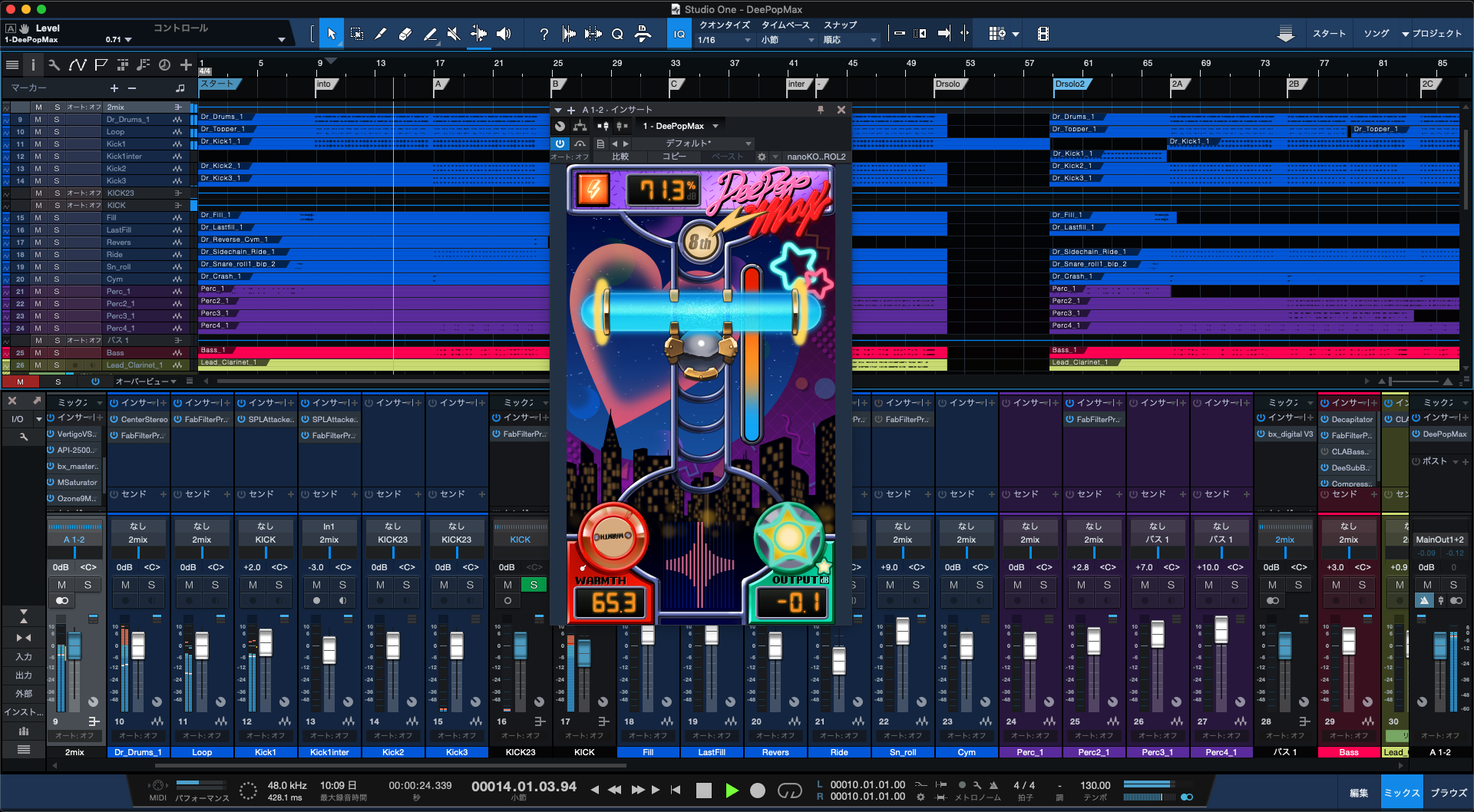Click the video player film icon
Viewport: 1474px width, 812px height.
coord(1043,34)
